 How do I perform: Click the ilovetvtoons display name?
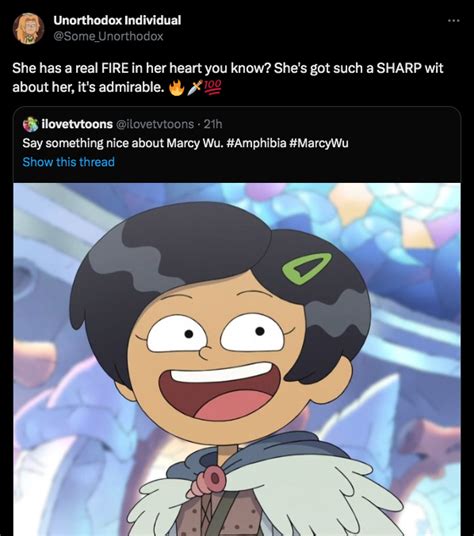click(77, 124)
